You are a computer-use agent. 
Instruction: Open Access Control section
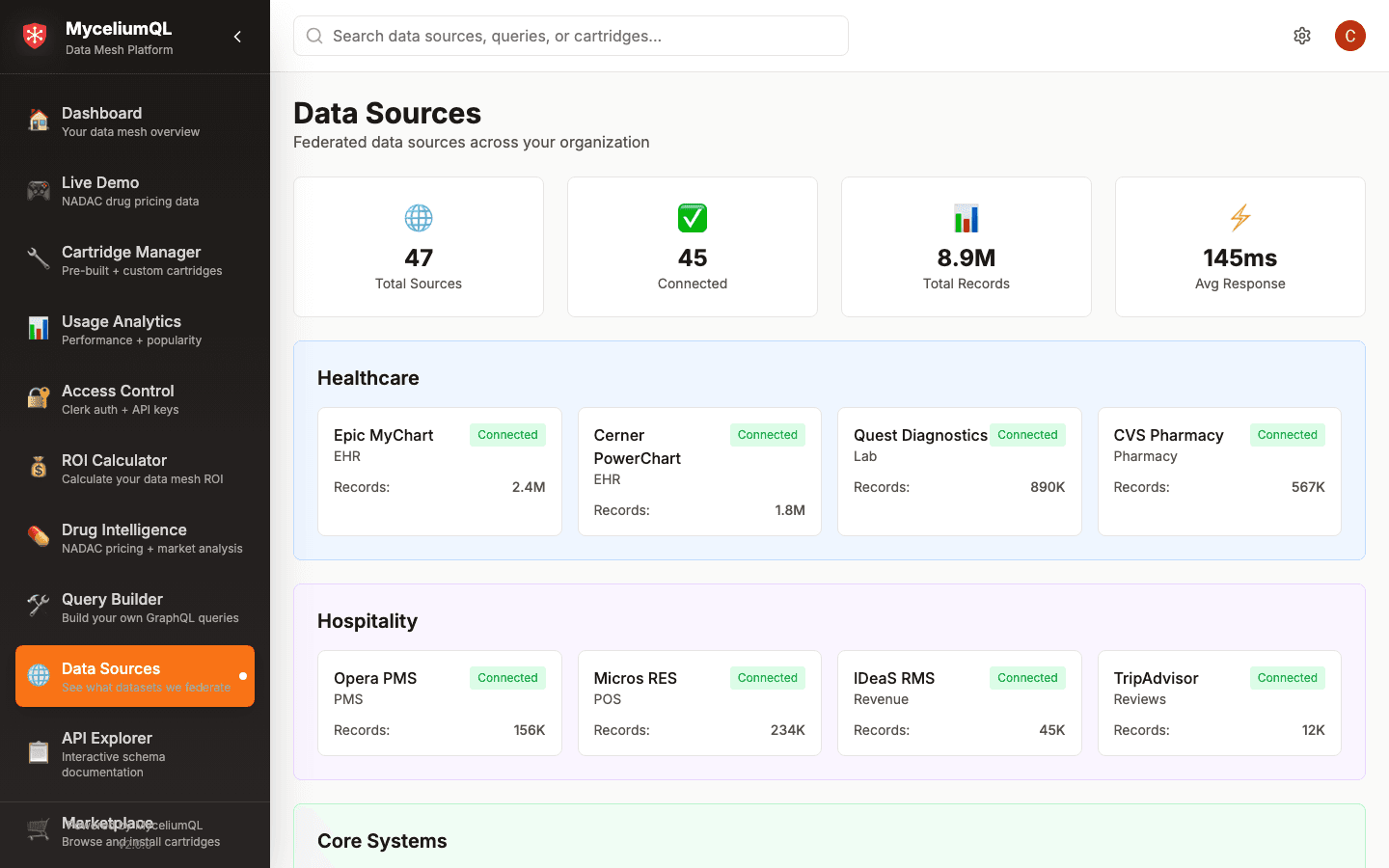point(135,398)
